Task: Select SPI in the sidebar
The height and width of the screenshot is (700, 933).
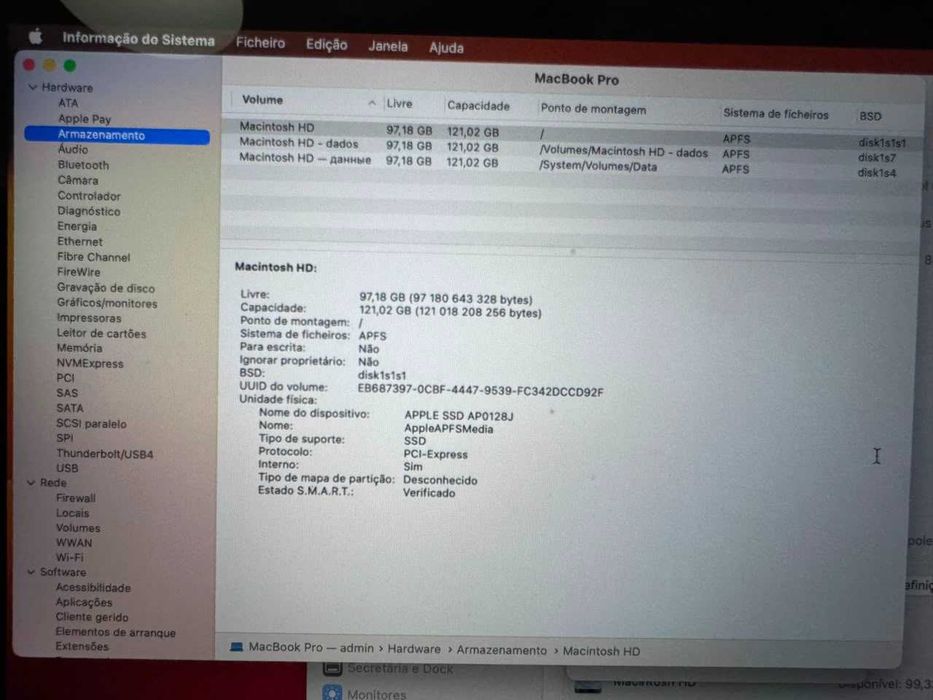Action: [65, 438]
